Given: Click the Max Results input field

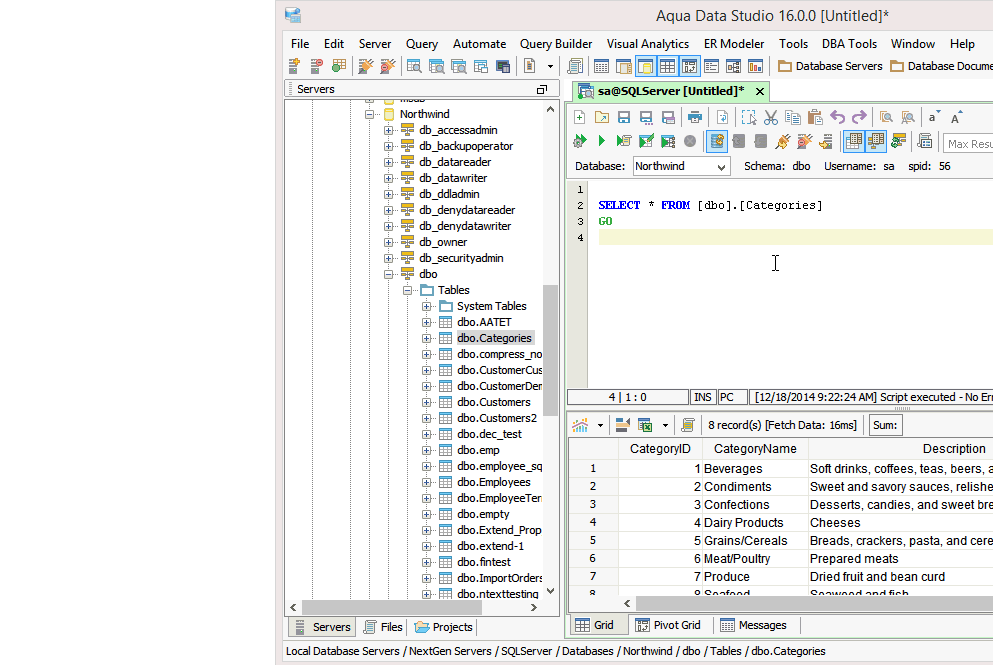Looking at the screenshot, I should pos(968,144).
